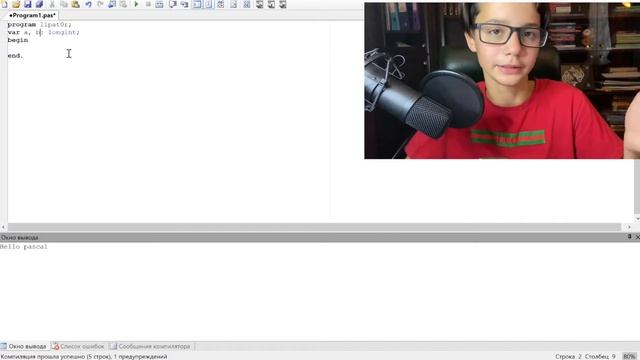Compile the program using the build icon

pos(160,4)
